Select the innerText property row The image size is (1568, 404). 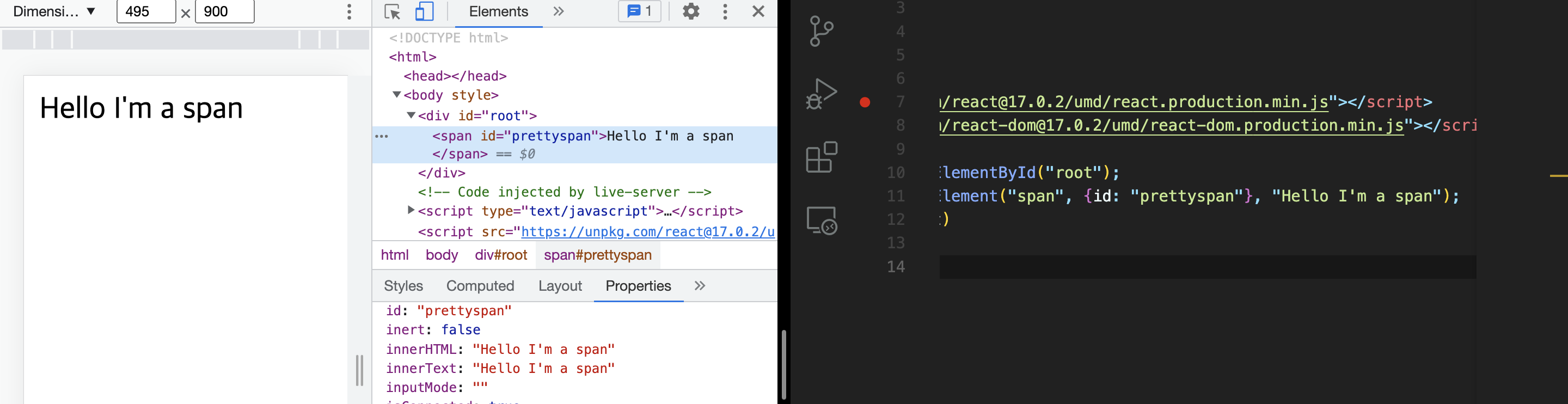[x=500, y=368]
